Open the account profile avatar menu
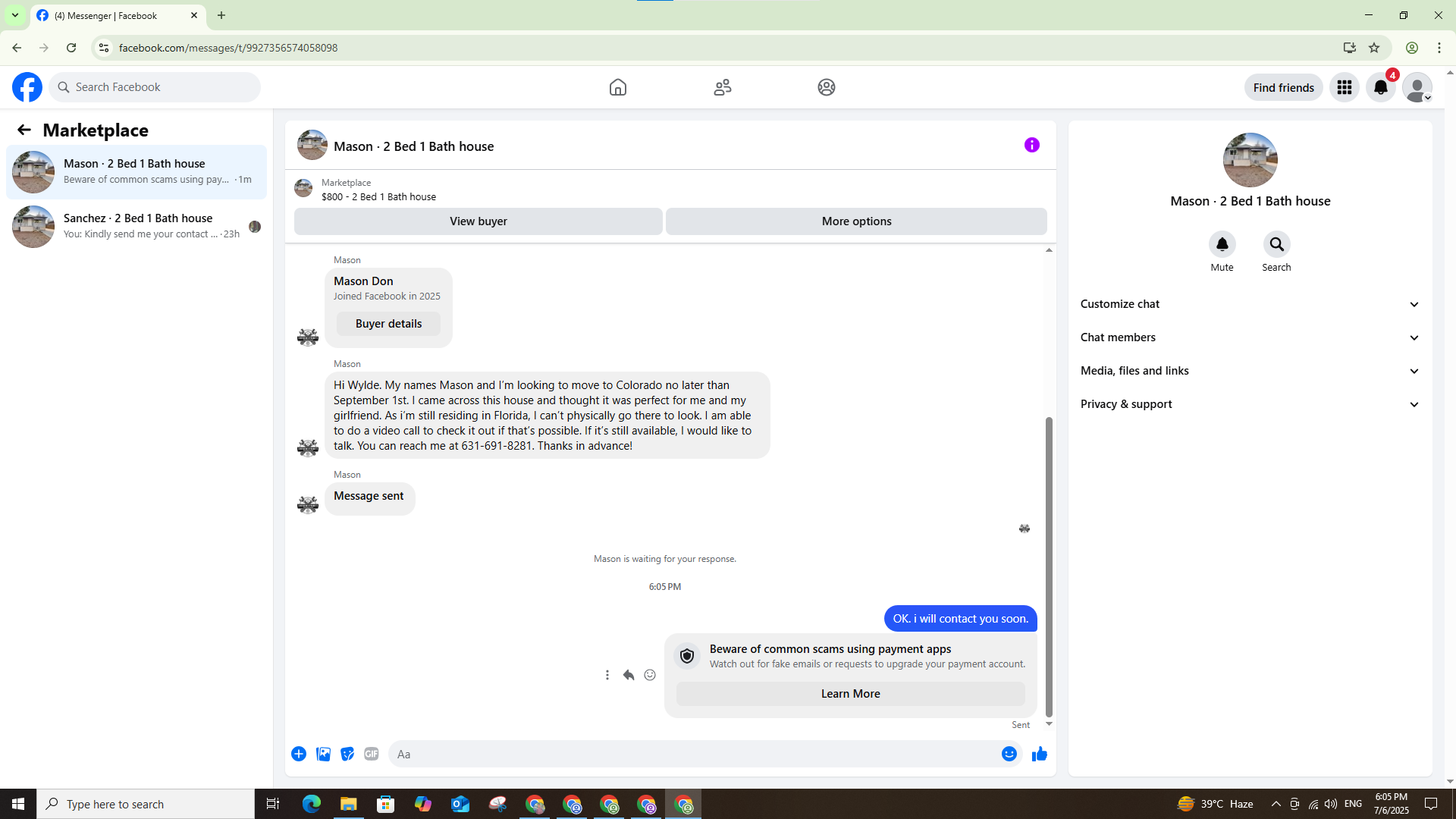1456x819 pixels. (1417, 87)
